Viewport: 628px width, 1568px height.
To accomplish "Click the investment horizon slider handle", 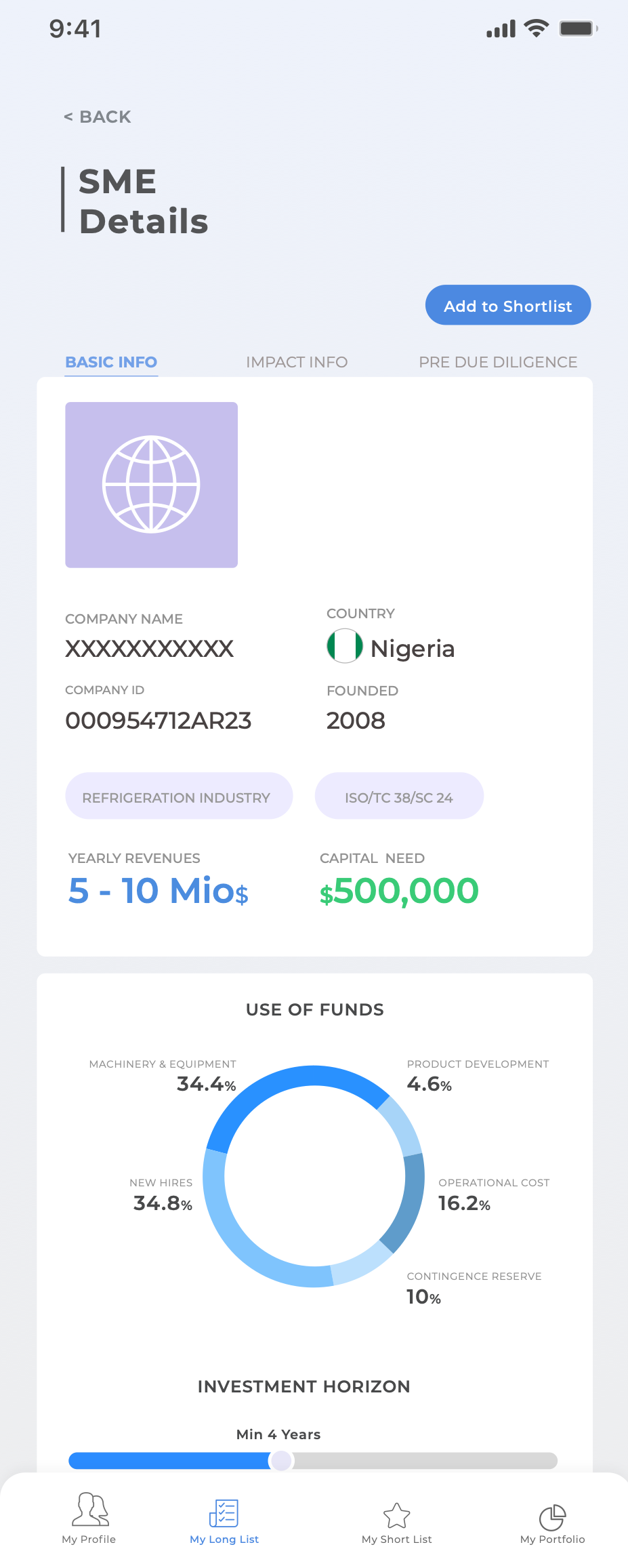I will [281, 1460].
